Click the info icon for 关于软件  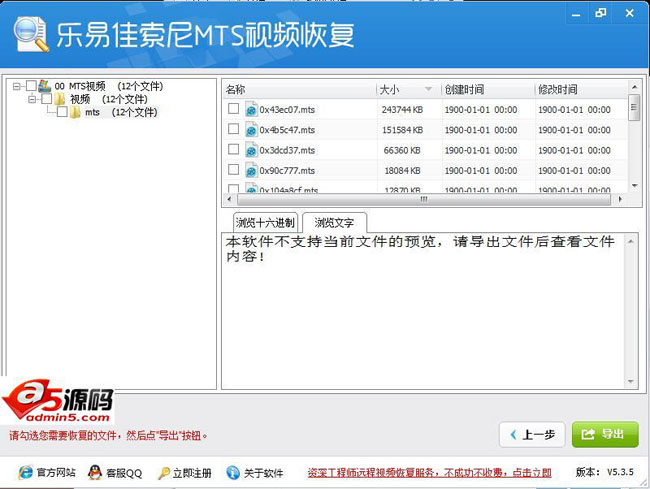tap(233, 472)
